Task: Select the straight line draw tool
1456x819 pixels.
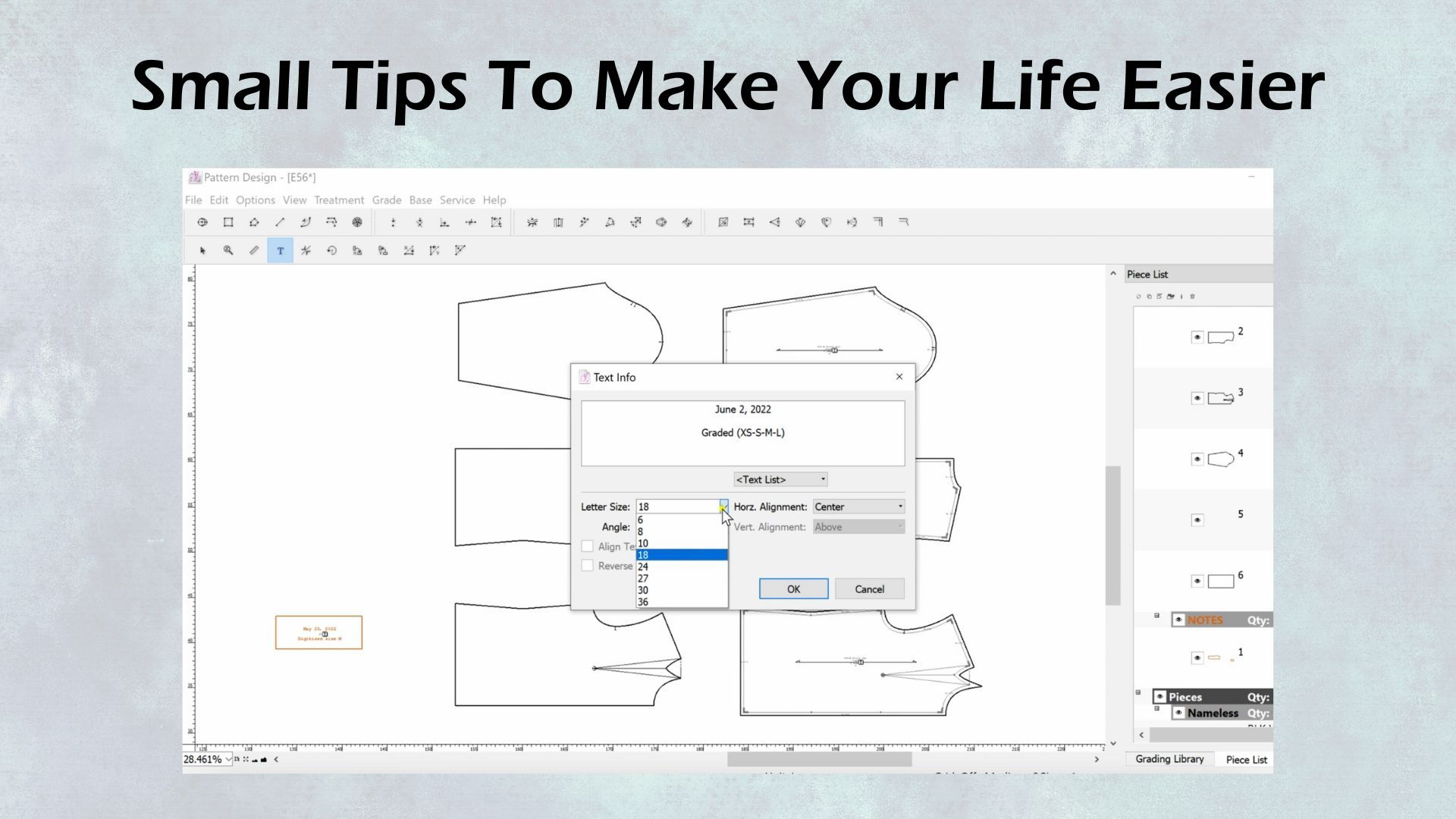Action: (280, 222)
